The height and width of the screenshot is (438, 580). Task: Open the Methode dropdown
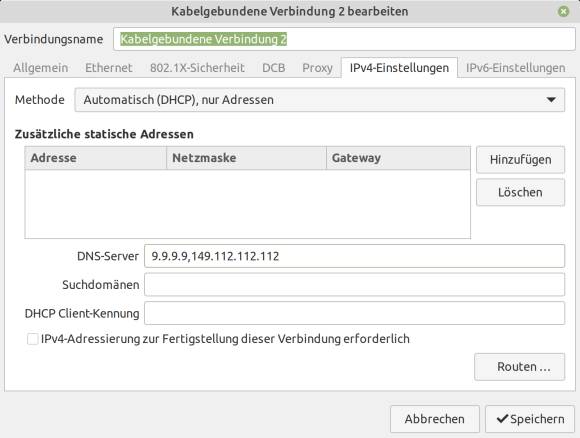click(x=320, y=100)
